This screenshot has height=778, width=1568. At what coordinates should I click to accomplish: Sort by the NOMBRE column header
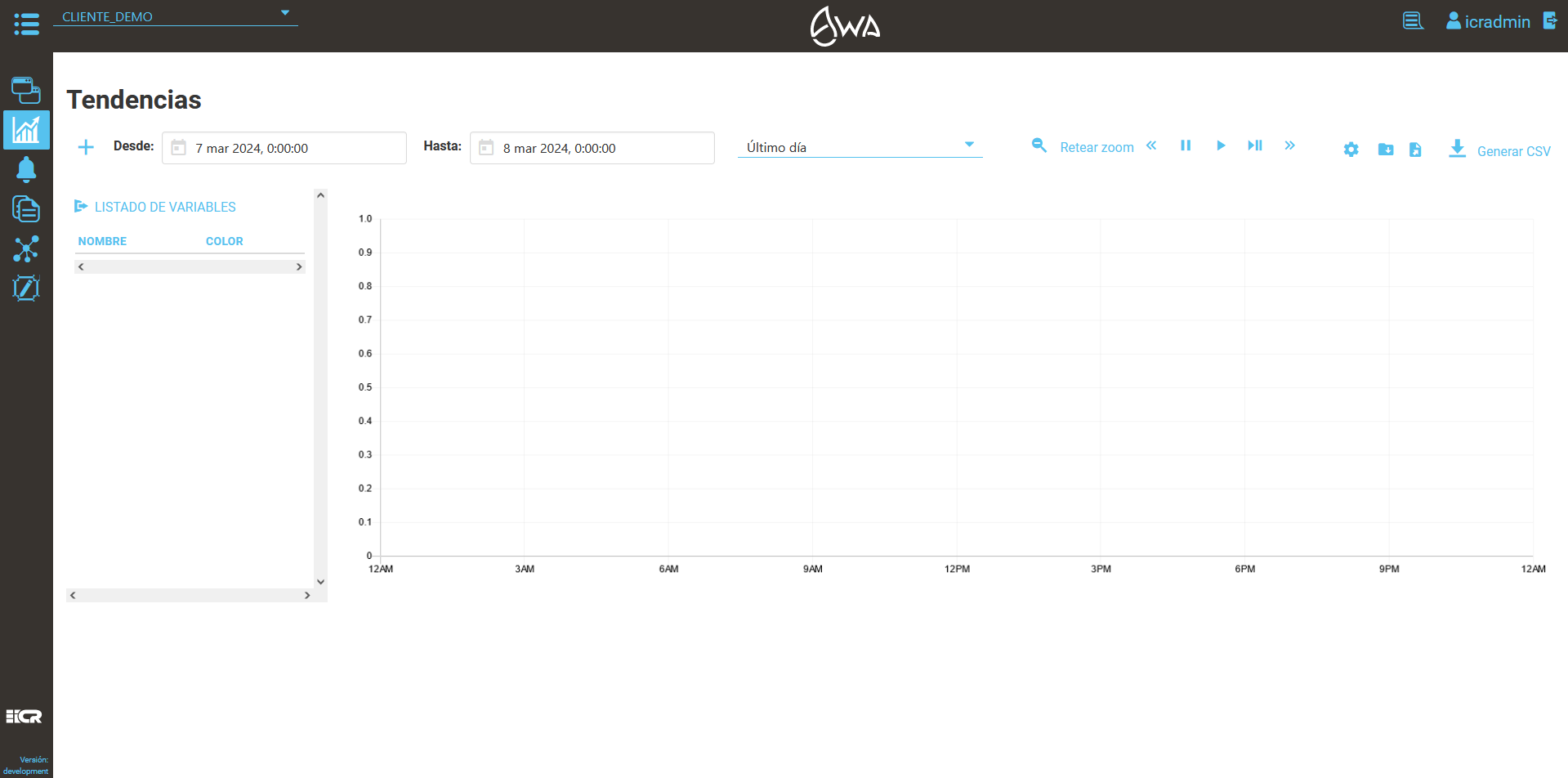[102, 241]
